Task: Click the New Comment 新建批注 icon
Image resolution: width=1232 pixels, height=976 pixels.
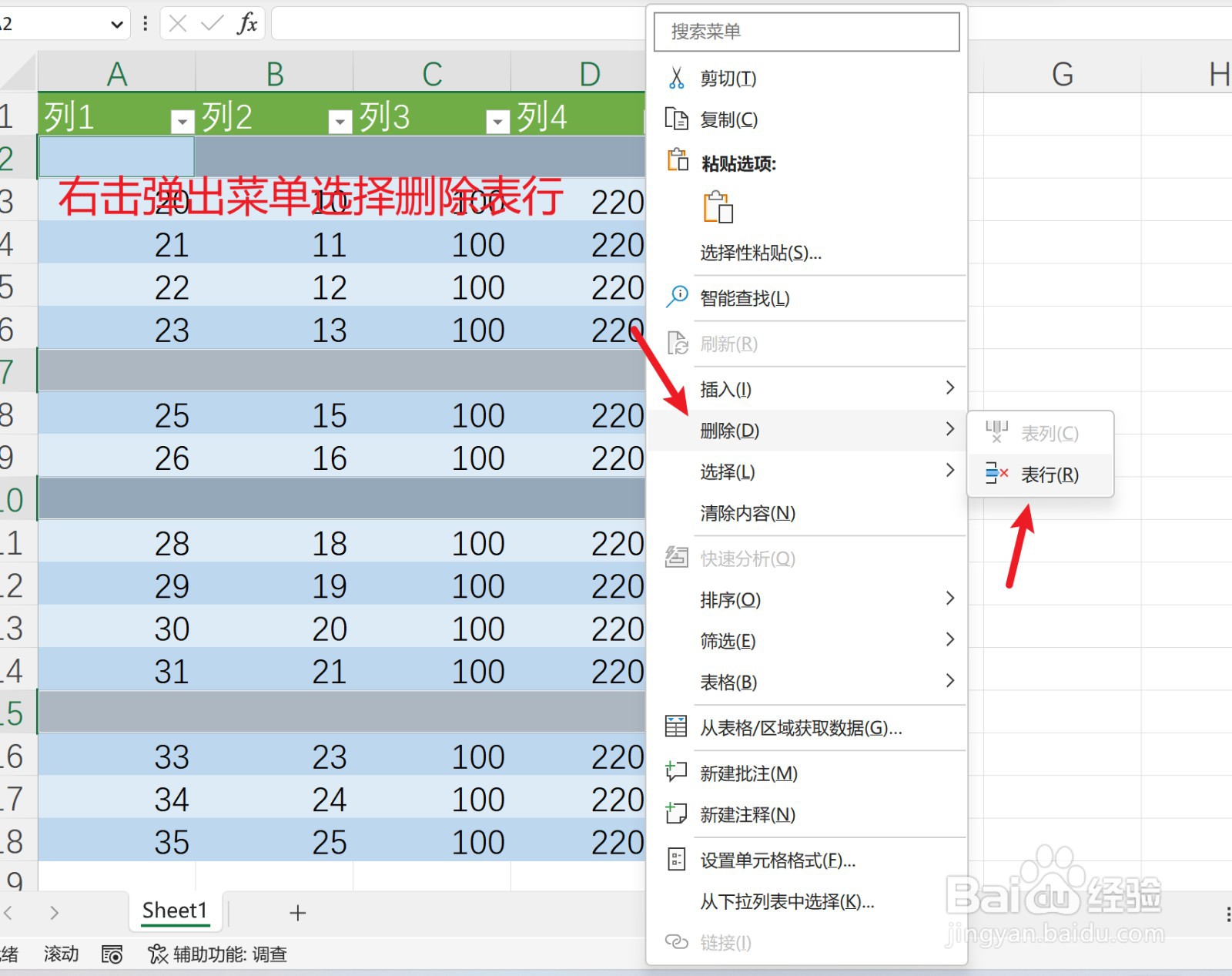Action: (675, 773)
